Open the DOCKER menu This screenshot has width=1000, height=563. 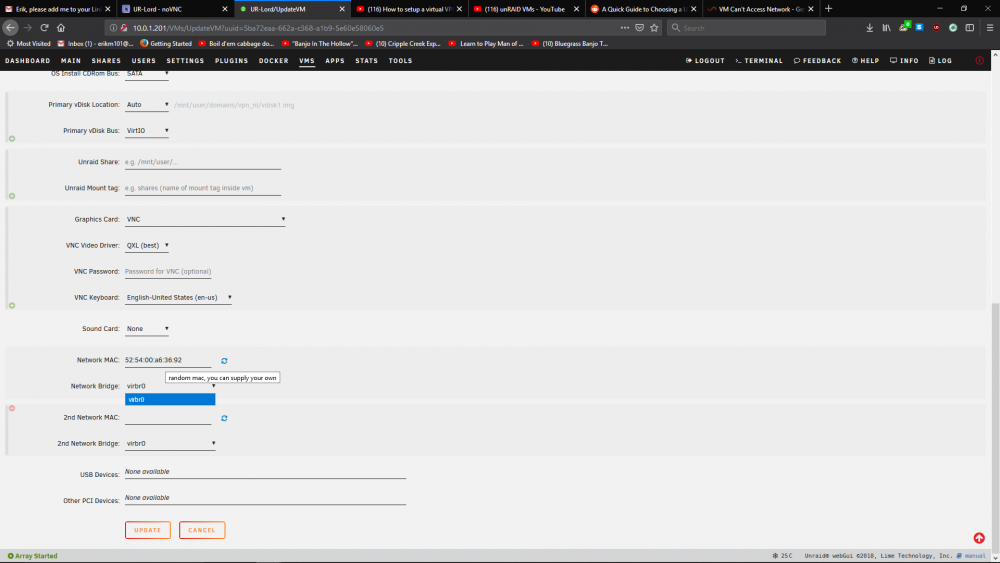click(x=274, y=61)
